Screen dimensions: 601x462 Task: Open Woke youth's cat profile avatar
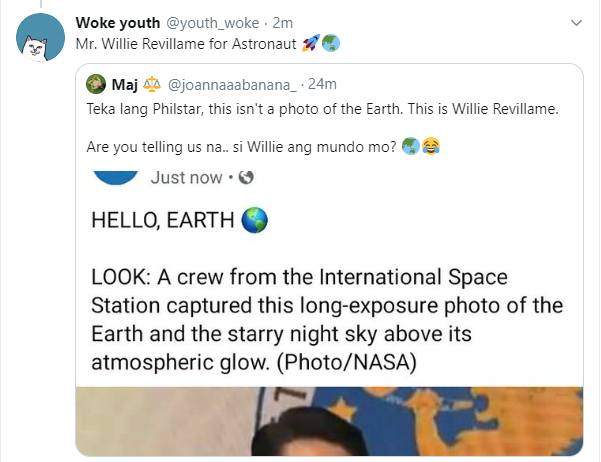[x=37, y=38]
